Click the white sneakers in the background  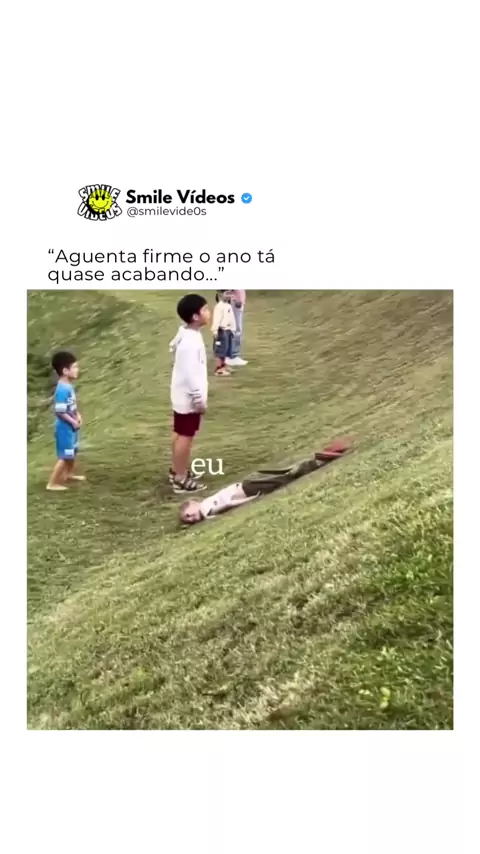pos(236,361)
